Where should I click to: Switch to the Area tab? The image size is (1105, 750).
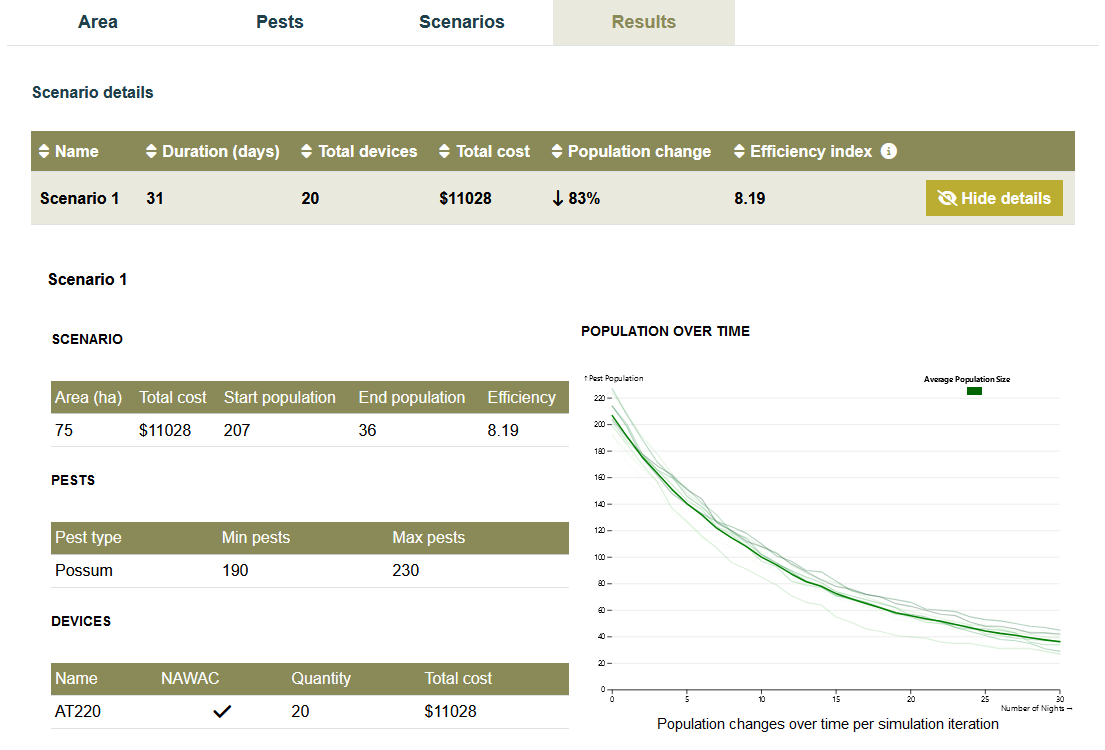(97, 22)
